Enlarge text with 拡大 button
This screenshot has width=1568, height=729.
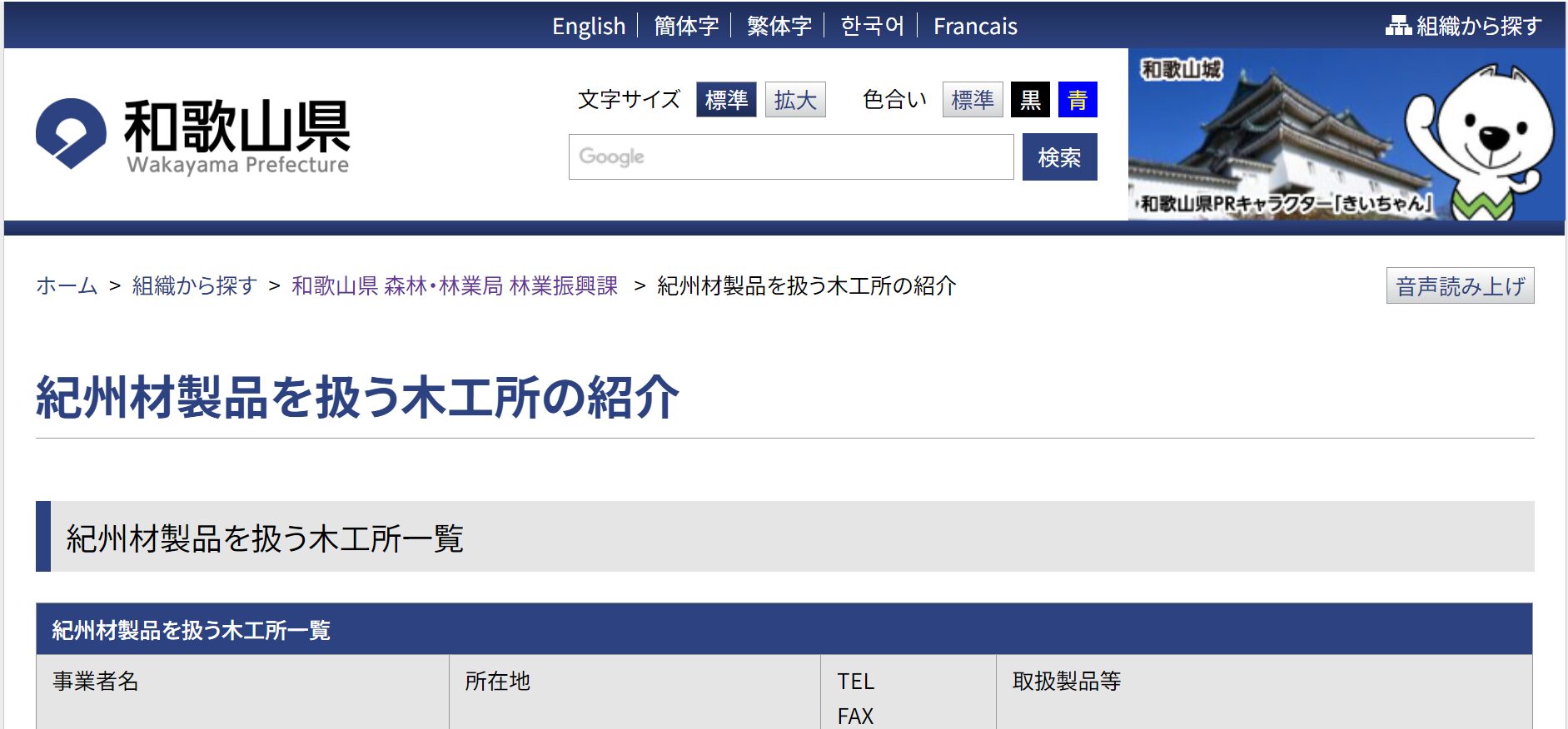tap(795, 100)
